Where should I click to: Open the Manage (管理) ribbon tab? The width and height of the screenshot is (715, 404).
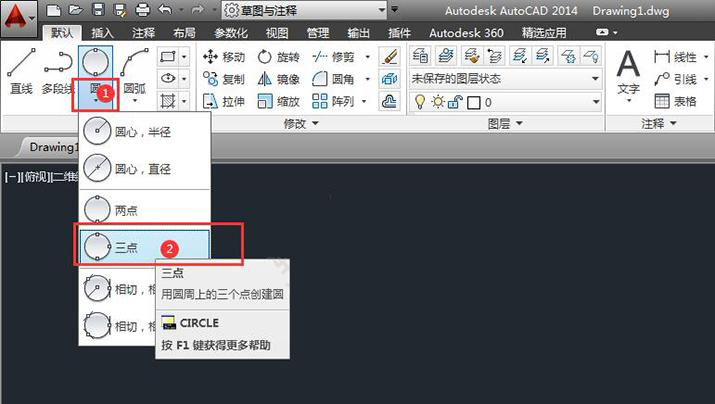tap(318, 33)
